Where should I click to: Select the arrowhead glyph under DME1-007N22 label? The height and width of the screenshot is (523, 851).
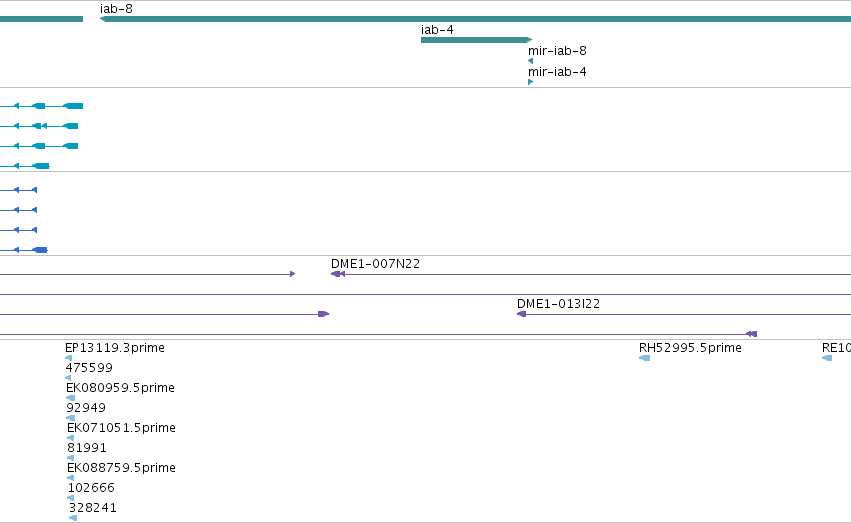[x=338, y=274]
